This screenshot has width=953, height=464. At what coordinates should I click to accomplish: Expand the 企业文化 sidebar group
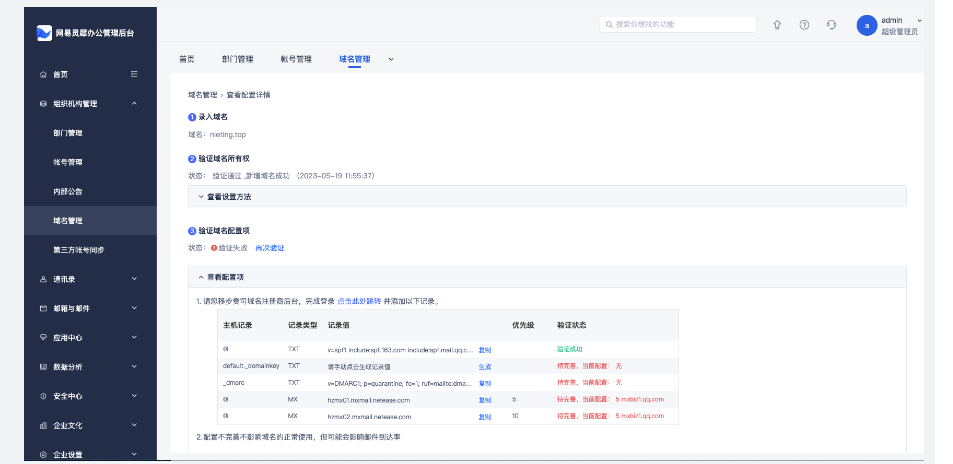point(134,425)
